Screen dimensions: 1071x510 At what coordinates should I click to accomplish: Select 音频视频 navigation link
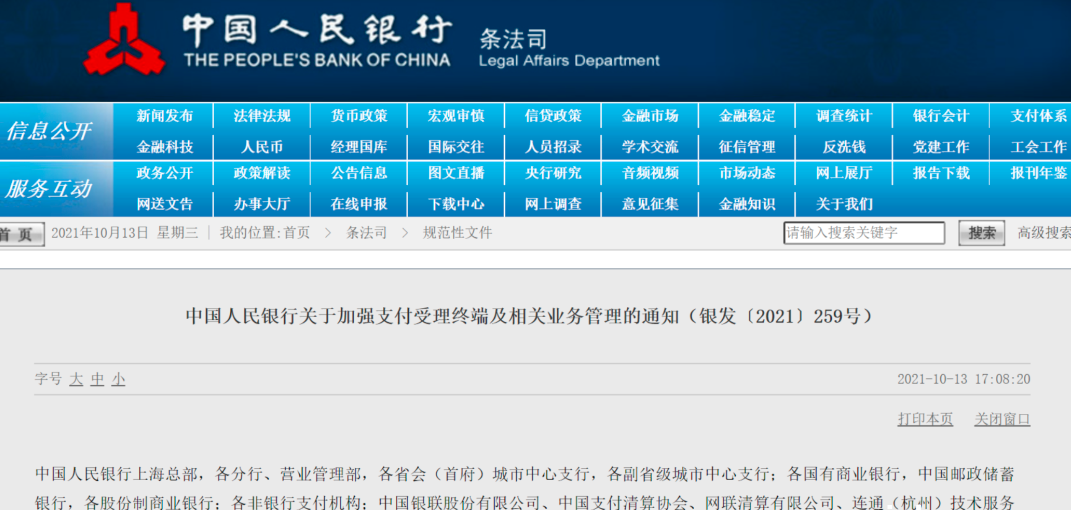coord(650,173)
